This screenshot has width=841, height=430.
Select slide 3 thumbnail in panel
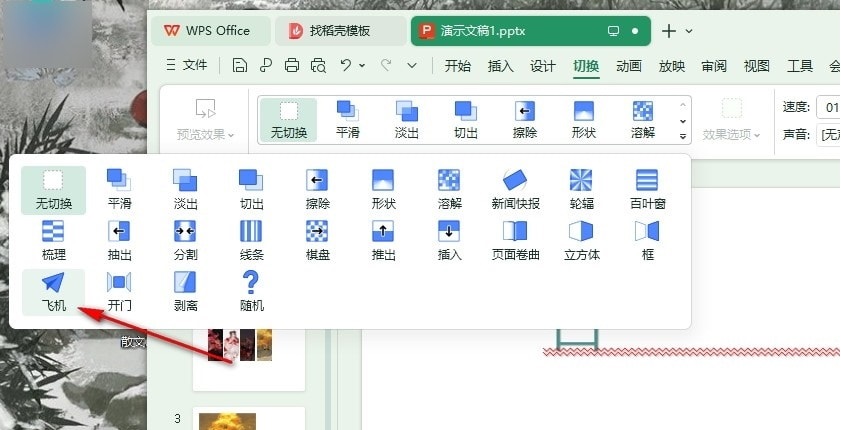pyautogui.click(x=247, y=419)
